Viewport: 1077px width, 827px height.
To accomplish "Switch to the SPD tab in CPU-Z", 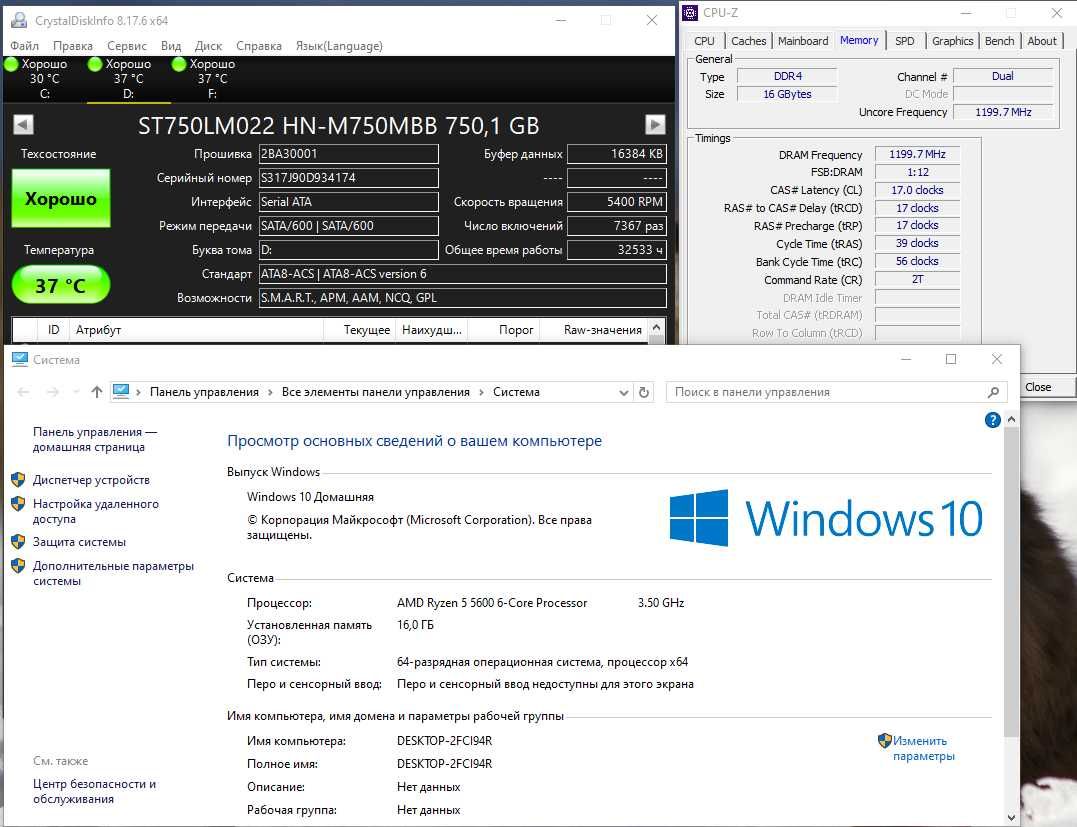I will coord(905,41).
